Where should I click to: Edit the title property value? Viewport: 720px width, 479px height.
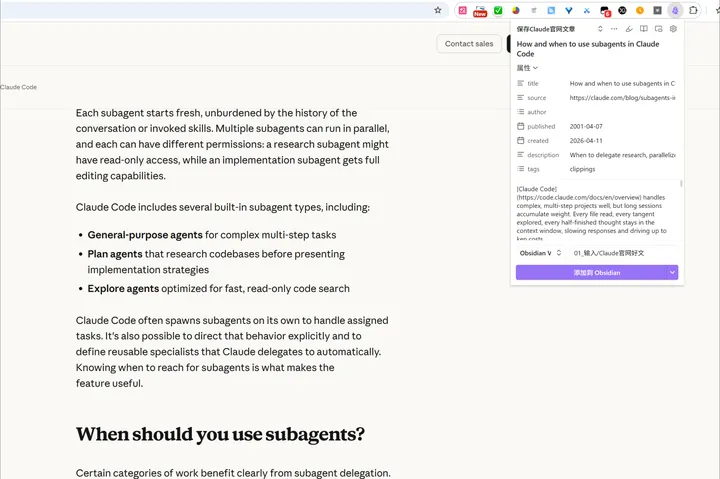click(x=622, y=83)
